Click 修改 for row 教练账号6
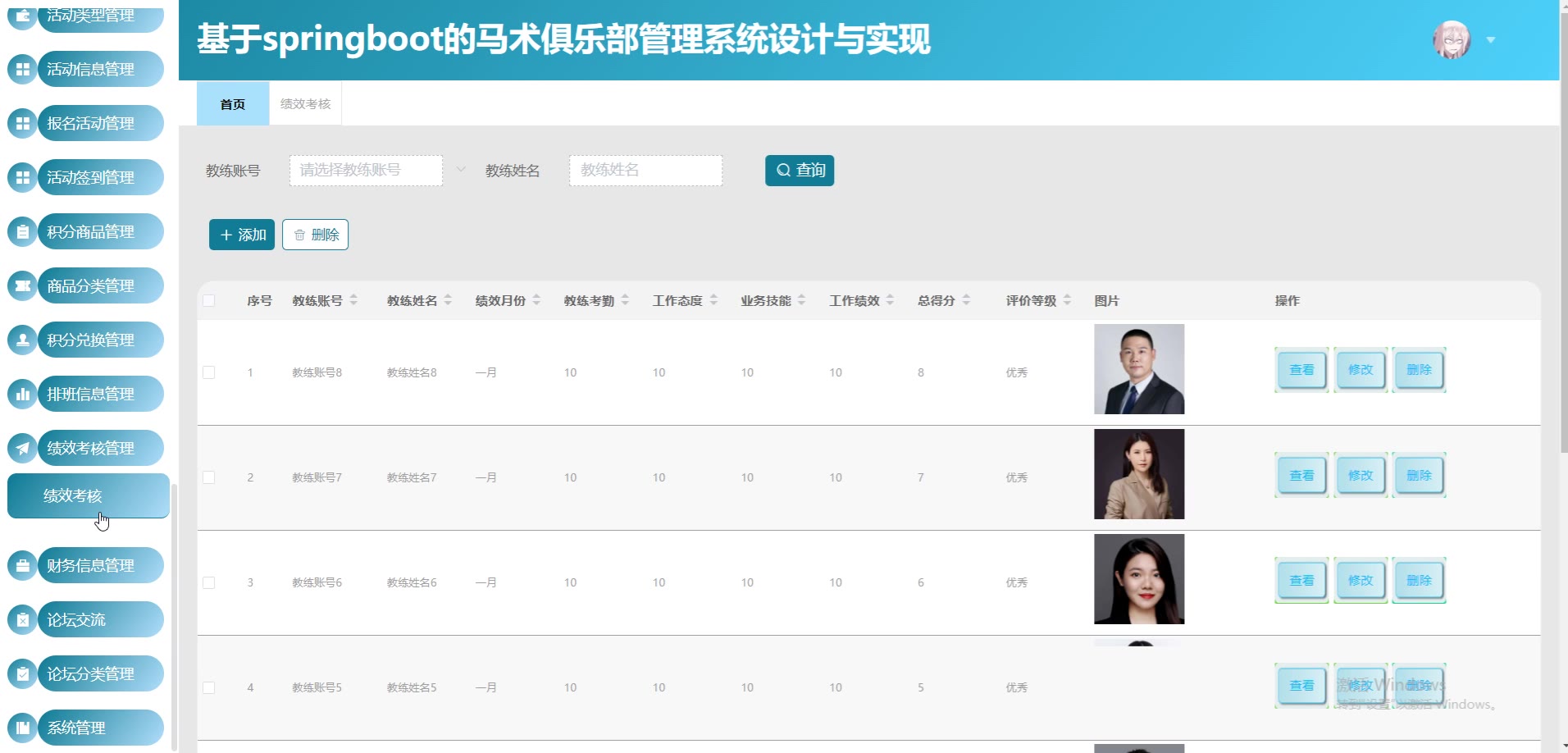This screenshot has width=1568, height=753. point(1361,580)
